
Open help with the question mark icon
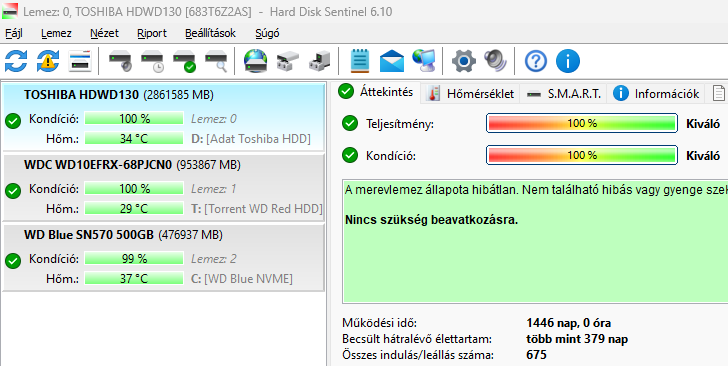536,61
